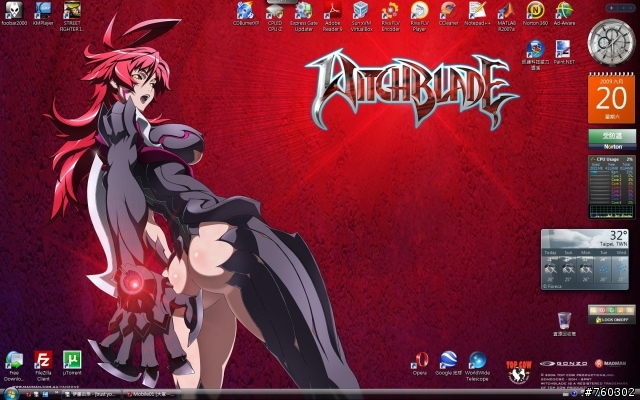
Task: Open Notepad++ shortcut
Action: pos(477,13)
